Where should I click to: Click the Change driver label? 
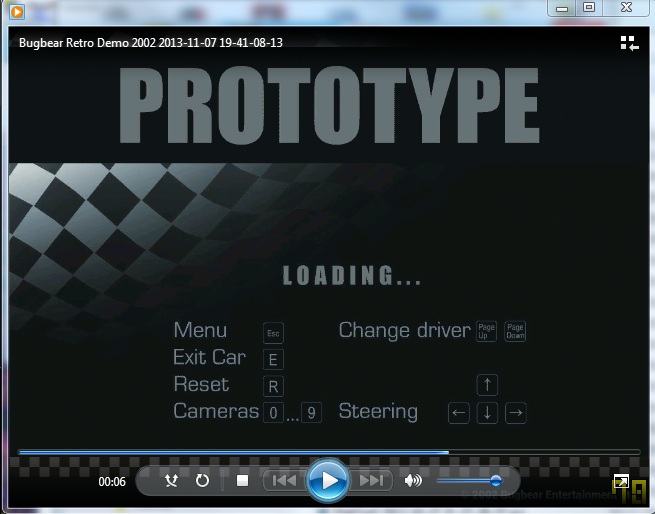[404, 330]
